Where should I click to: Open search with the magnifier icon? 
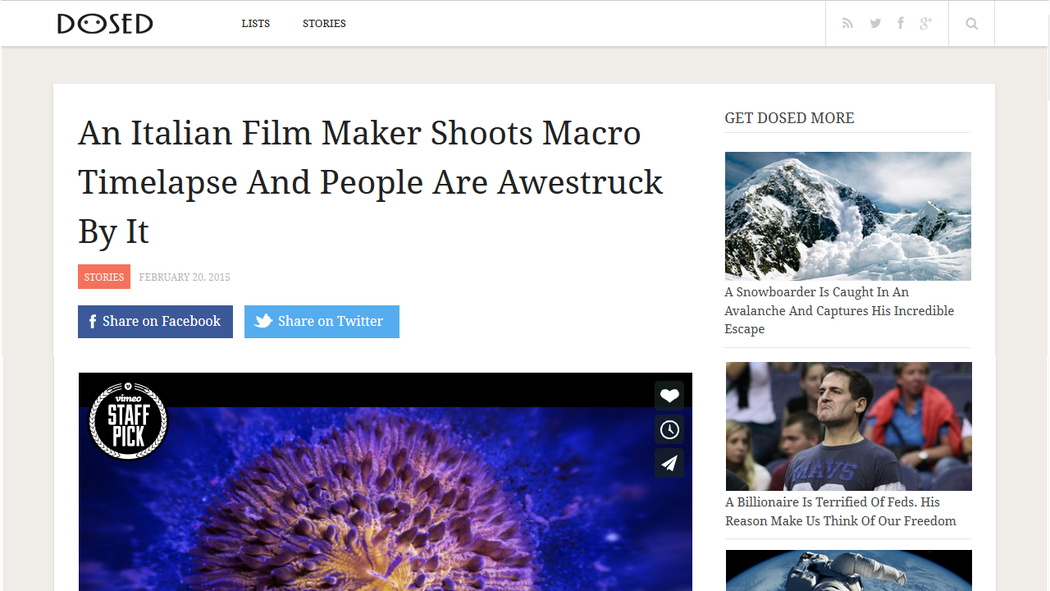coord(971,23)
